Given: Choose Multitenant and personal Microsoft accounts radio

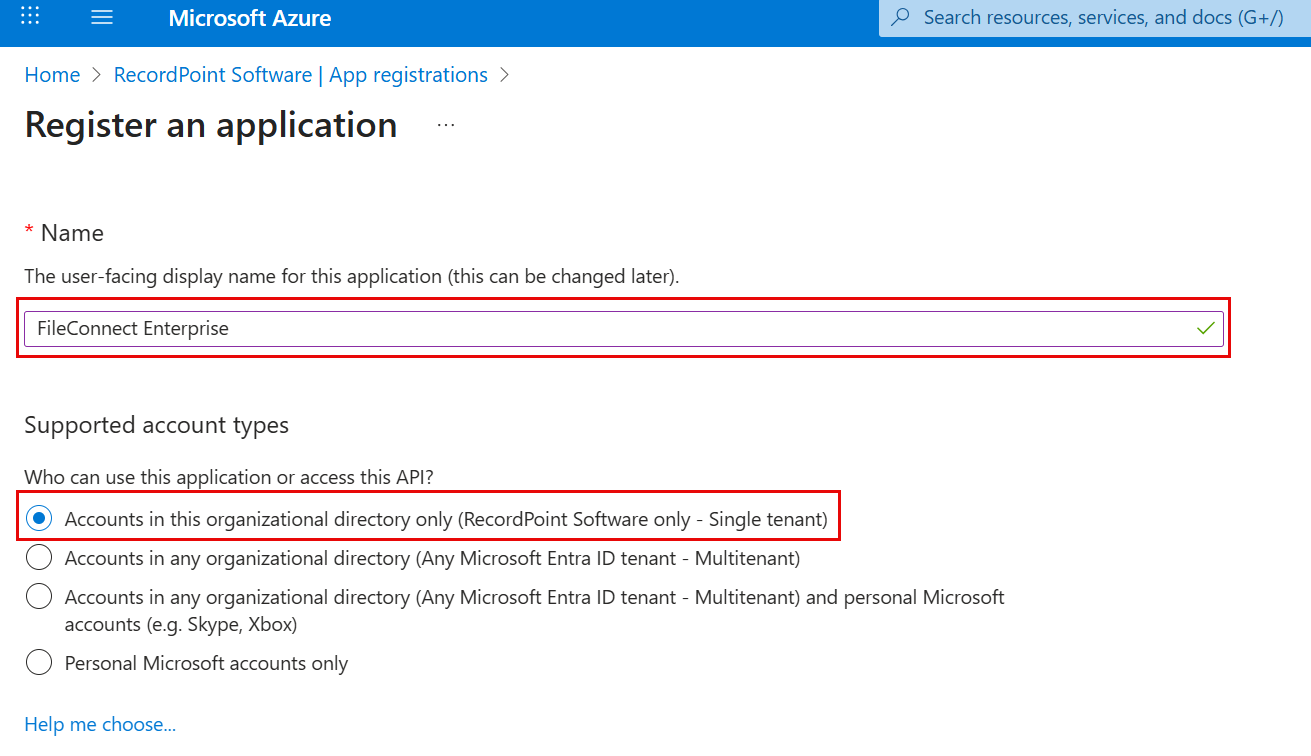Looking at the screenshot, I should [39, 597].
